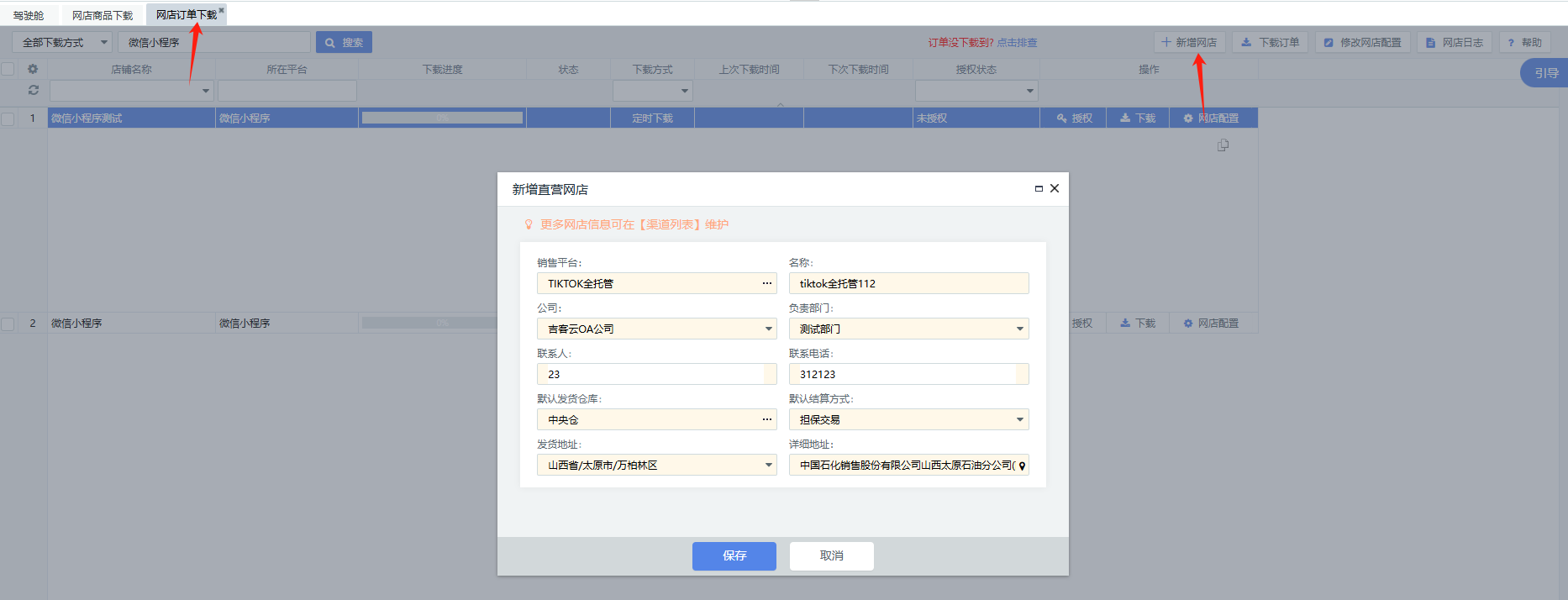1568x600 pixels.
Task: Open the 店铺名称 column filter dropdown
Action: [x=206, y=91]
